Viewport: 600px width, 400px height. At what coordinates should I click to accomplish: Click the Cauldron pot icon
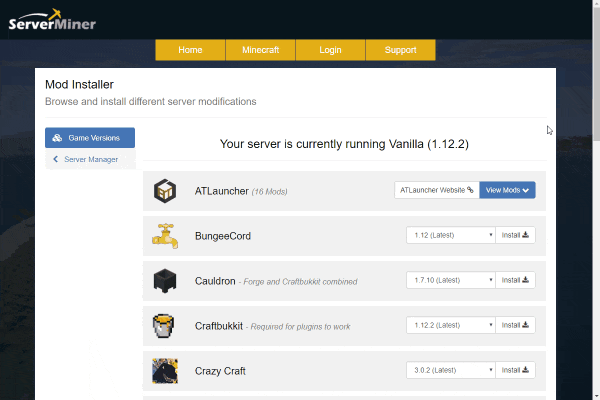(165, 281)
